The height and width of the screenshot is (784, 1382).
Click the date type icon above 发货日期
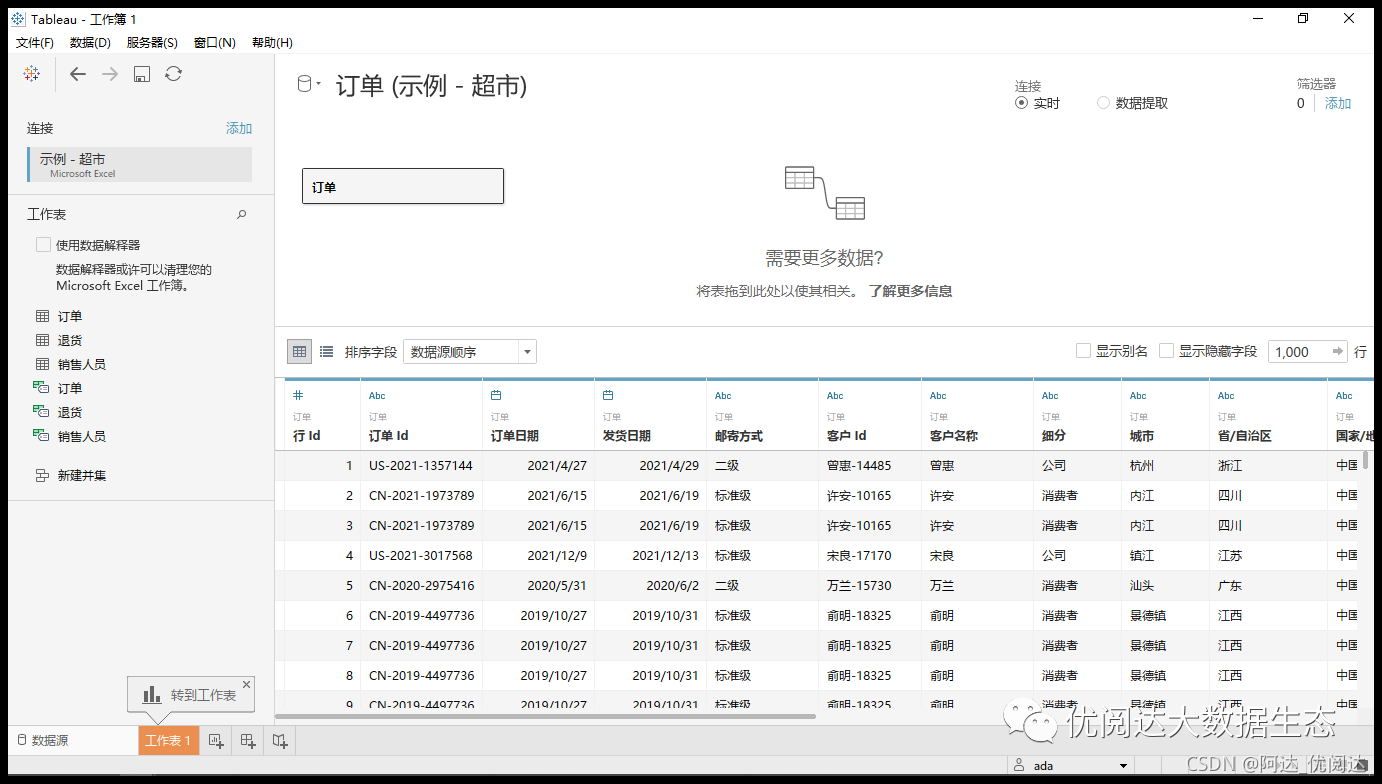click(x=608, y=395)
